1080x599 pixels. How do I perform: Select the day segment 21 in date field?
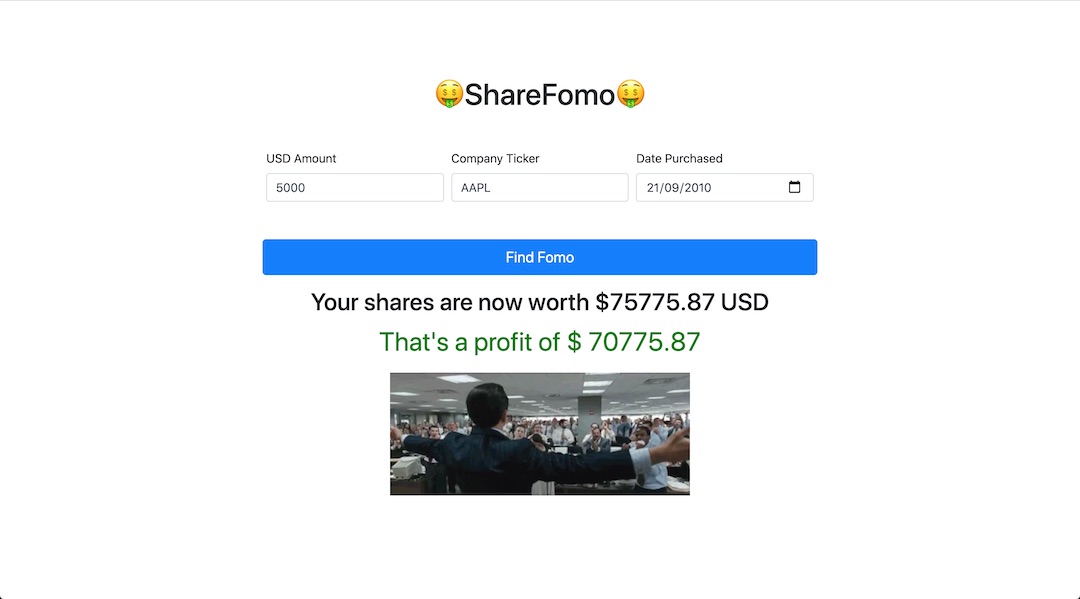click(653, 188)
